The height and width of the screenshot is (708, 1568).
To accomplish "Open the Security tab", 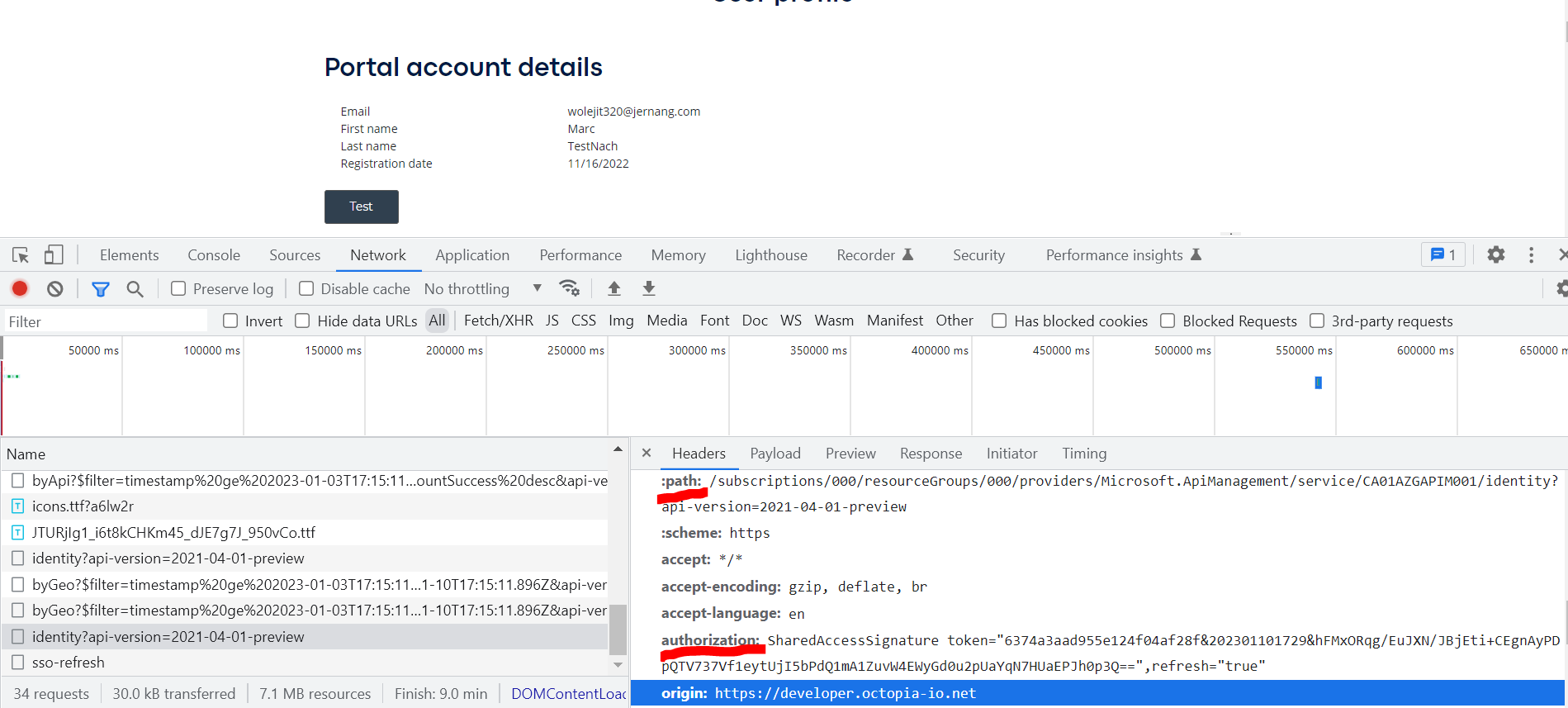I will click(x=978, y=255).
